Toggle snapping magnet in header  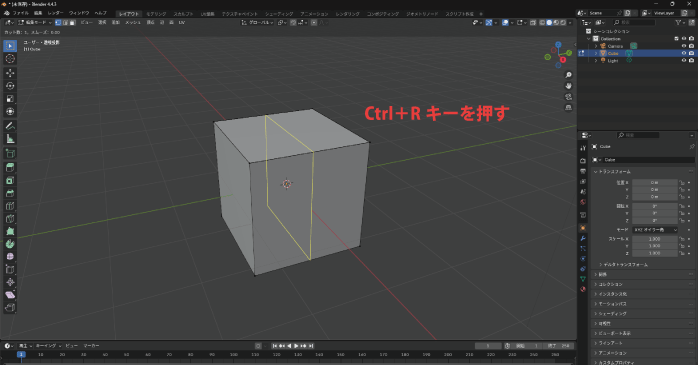293,22
